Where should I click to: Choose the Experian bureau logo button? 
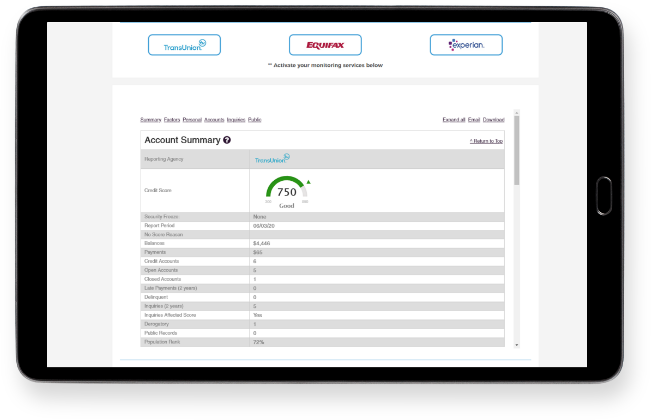(x=466, y=45)
